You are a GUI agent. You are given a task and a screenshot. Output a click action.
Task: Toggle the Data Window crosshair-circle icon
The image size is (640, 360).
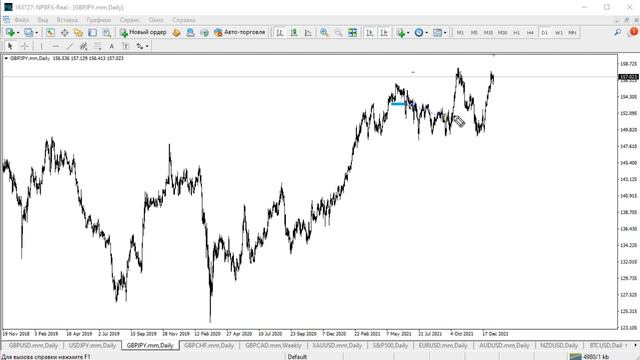click(x=64, y=33)
